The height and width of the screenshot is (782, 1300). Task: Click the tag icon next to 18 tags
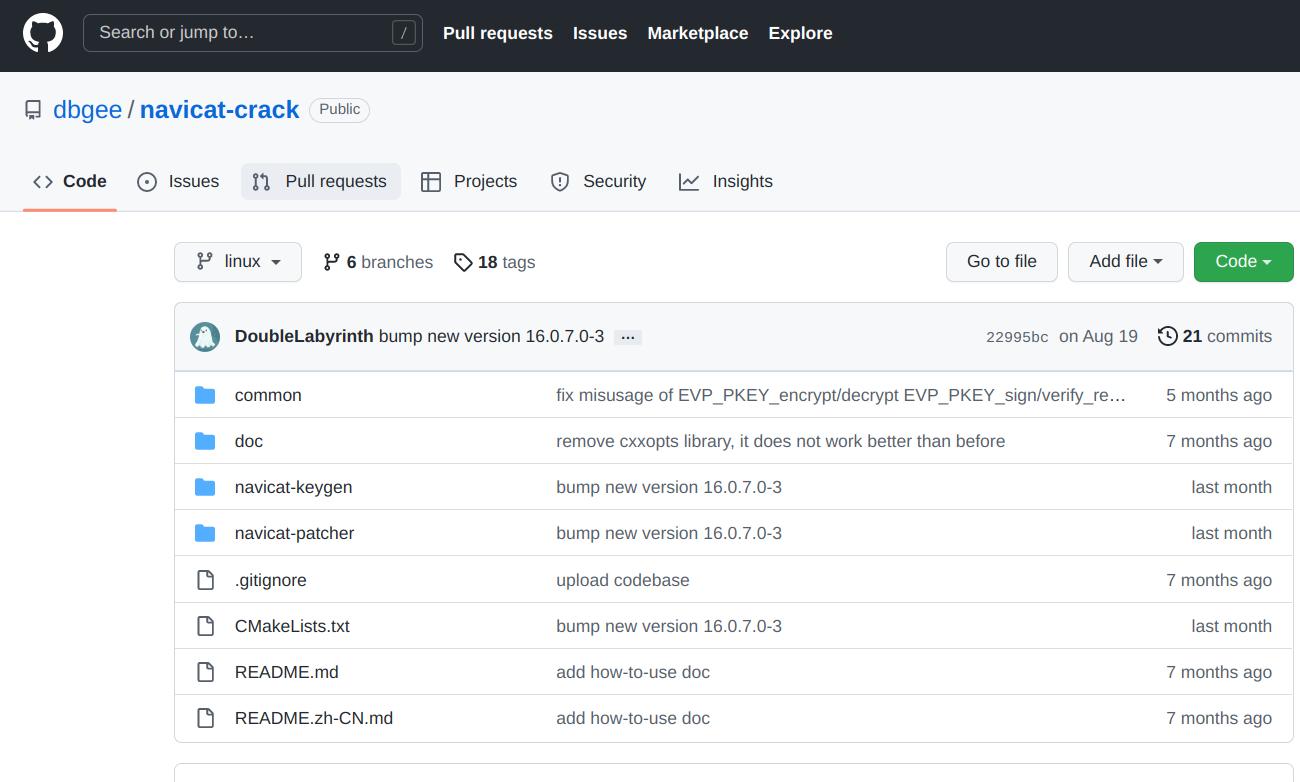coord(463,262)
